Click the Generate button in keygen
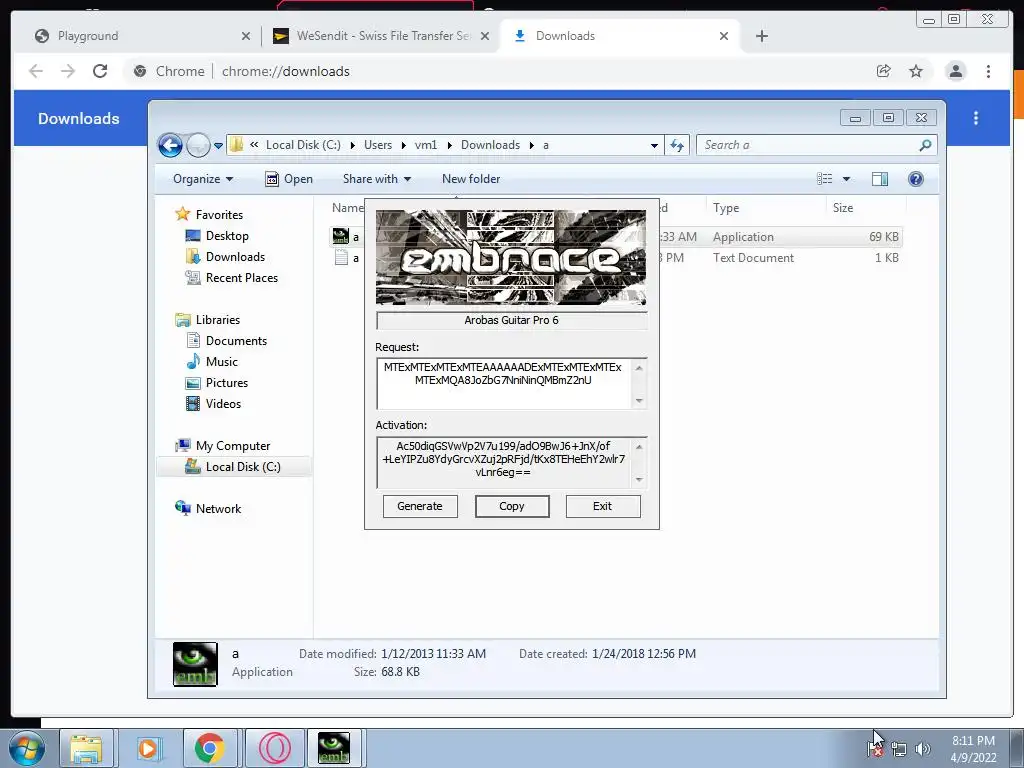Image resolution: width=1024 pixels, height=768 pixels. [420, 506]
